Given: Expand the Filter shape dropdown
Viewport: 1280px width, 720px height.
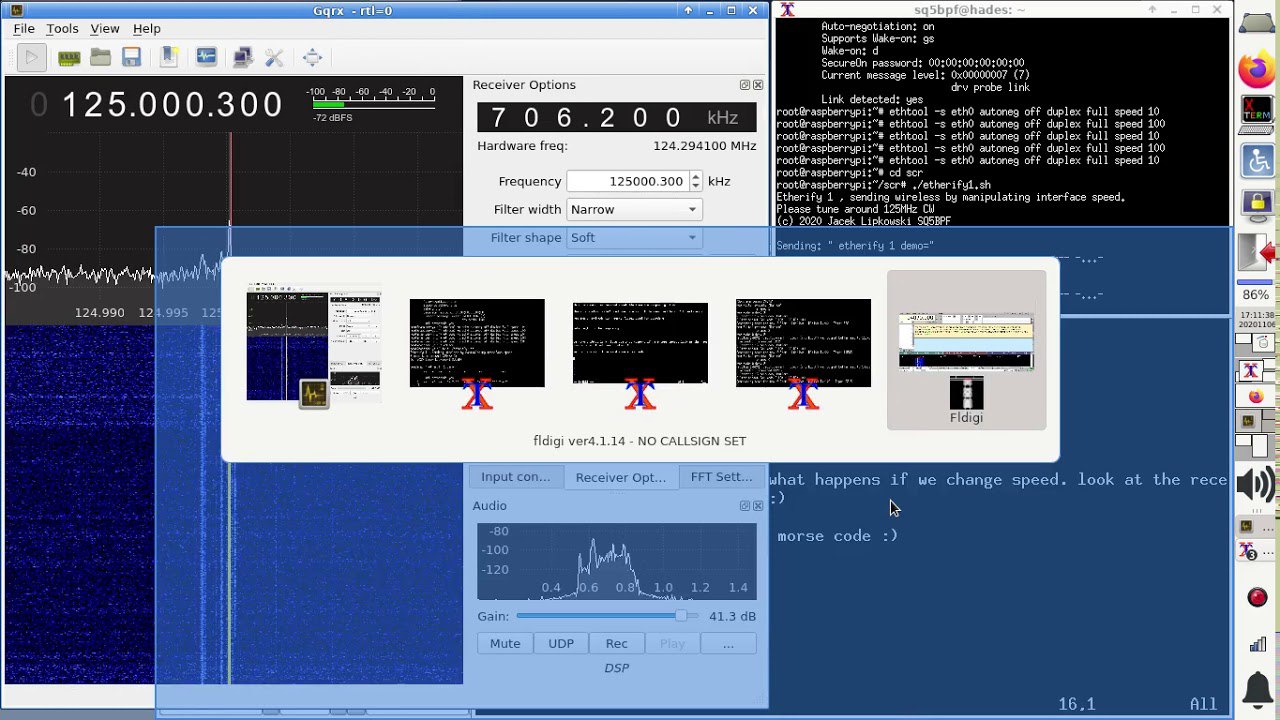Looking at the screenshot, I should coord(634,237).
